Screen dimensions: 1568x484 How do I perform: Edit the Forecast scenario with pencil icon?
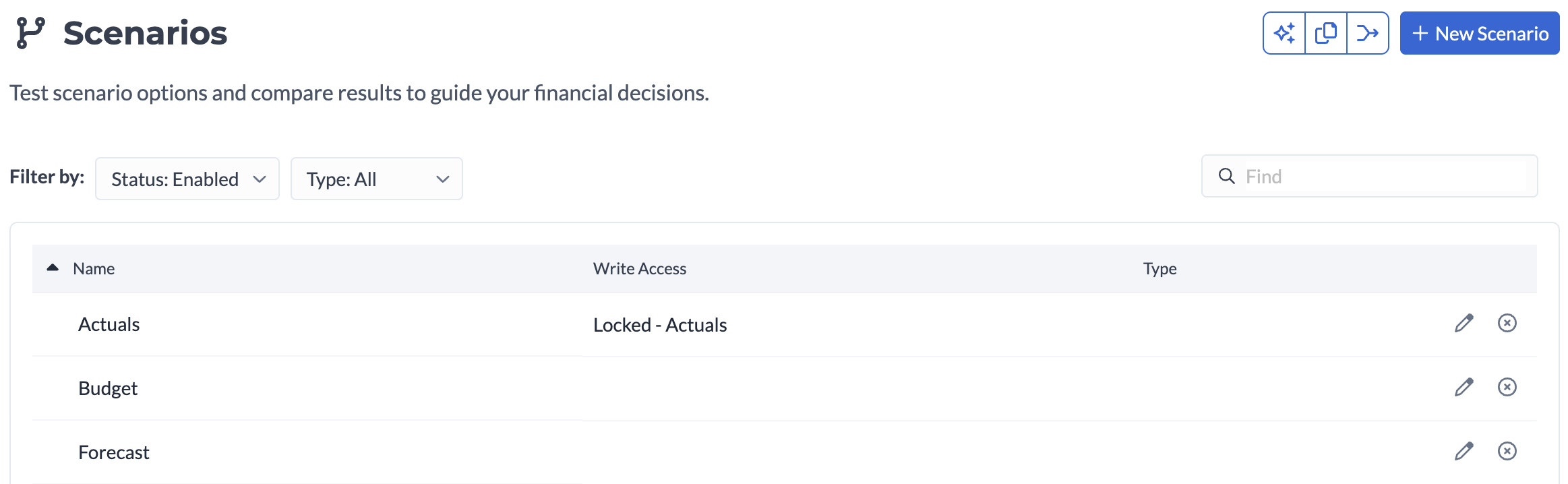pos(1464,452)
